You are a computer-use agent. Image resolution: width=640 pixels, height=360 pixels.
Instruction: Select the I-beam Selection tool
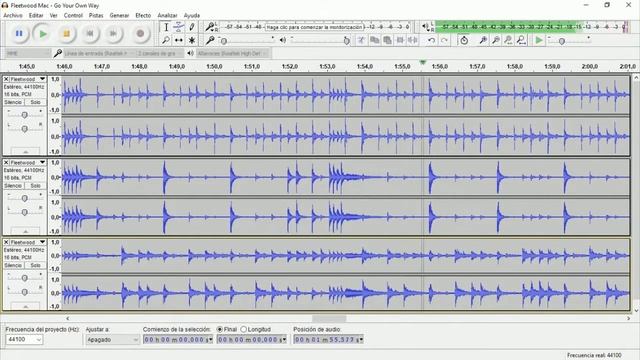pyautogui.click(x=166, y=27)
